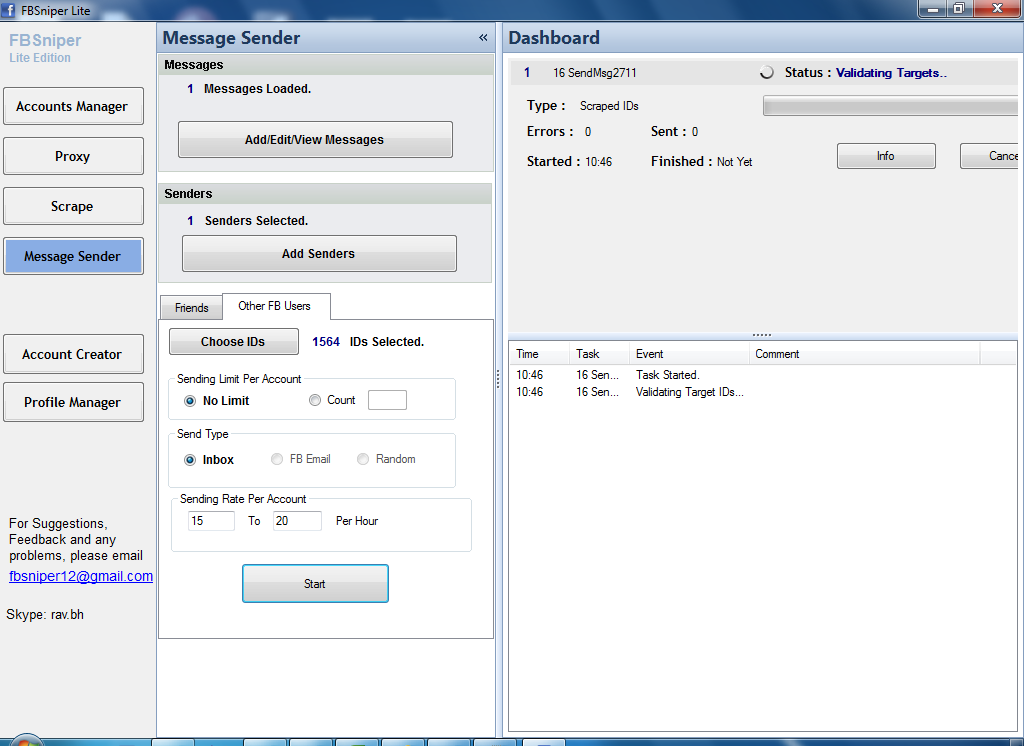Click the '16 SendMsg2711' task name

tap(594, 73)
